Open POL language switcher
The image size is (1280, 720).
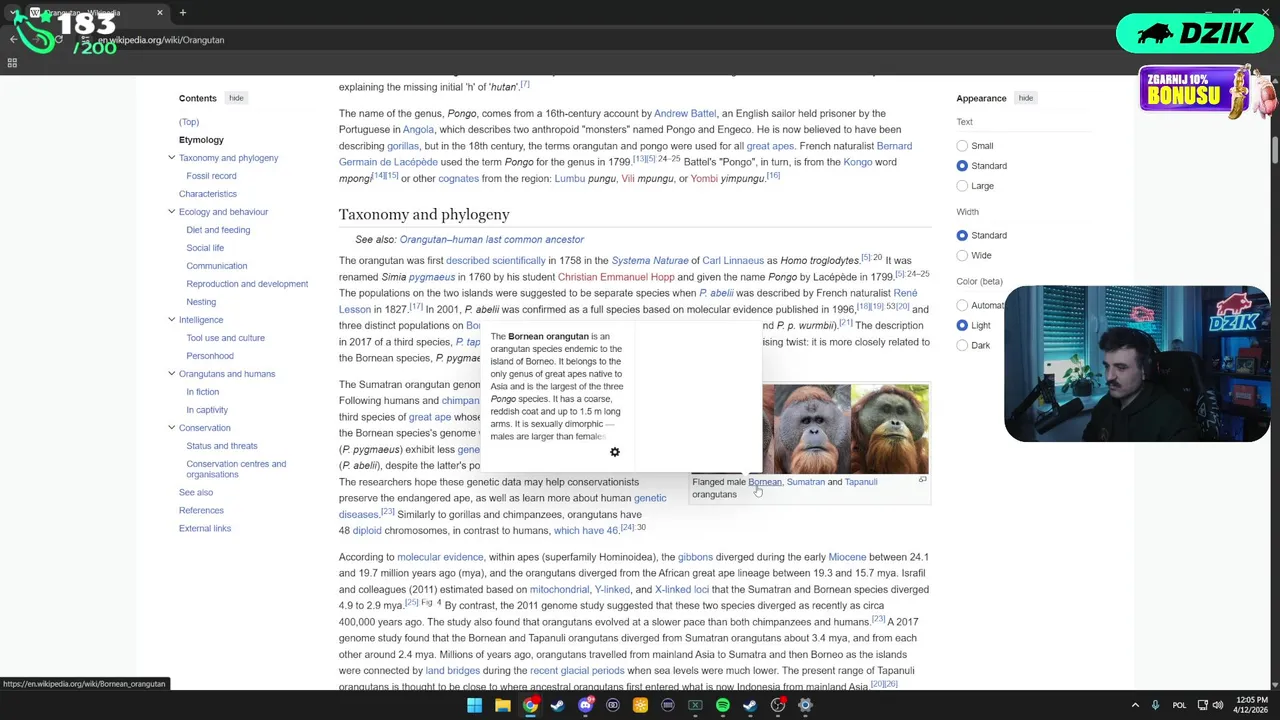tap(1180, 705)
